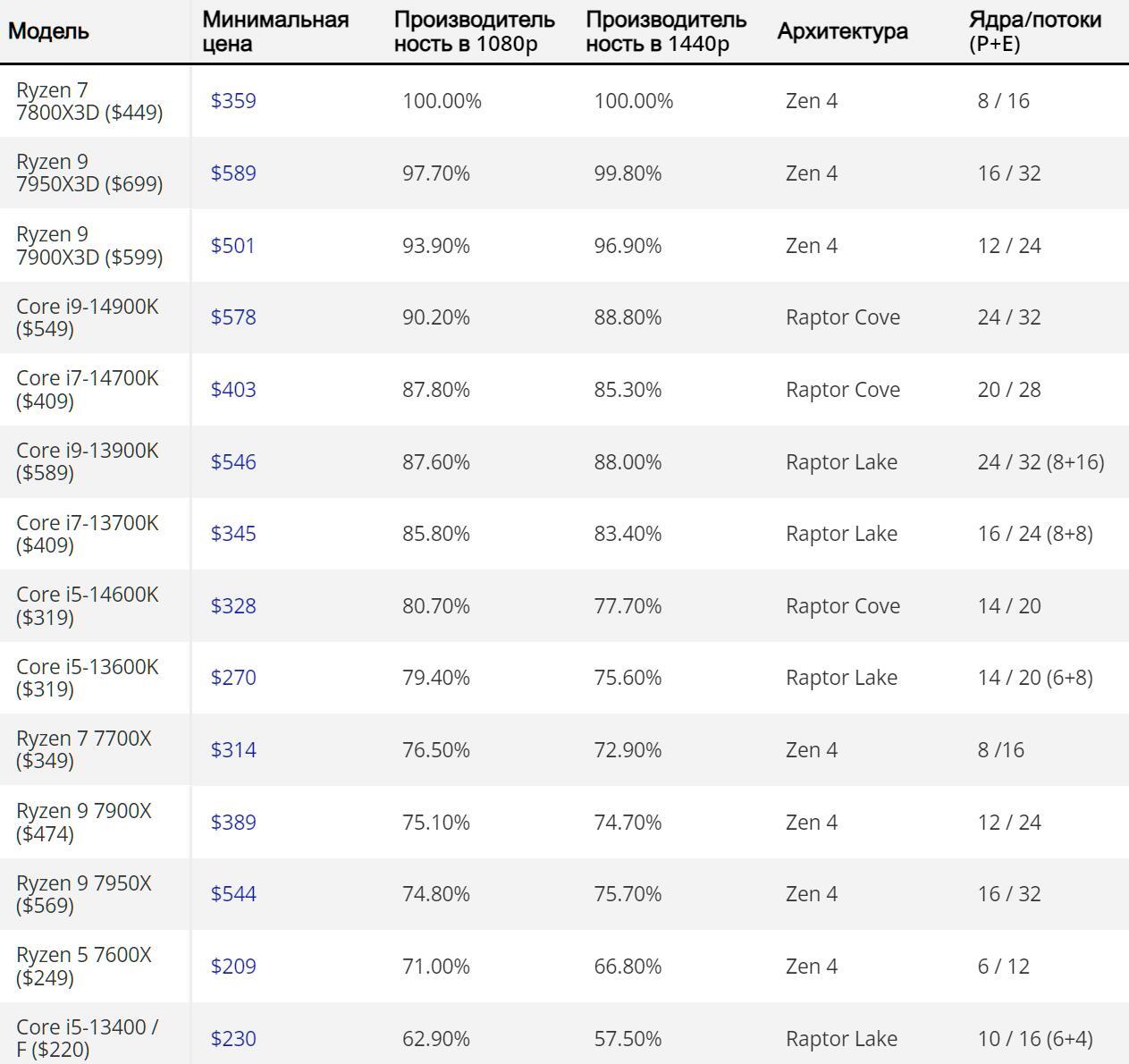This screenshot has width=1129, height=1064.
Task: Click the $544 minimum price for Ryzen 9 7950X
Action: [233, 894]
